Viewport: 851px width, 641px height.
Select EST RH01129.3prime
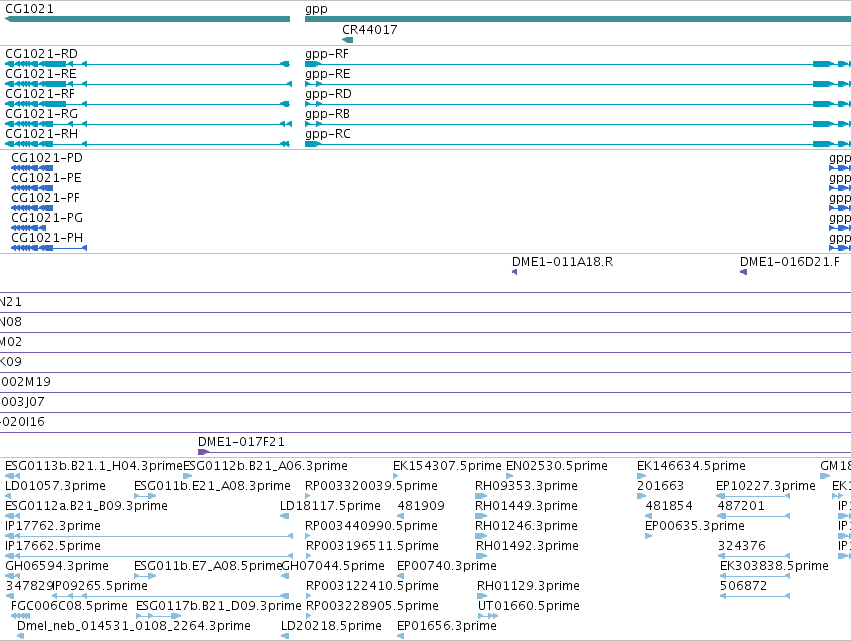coord(528,587)
